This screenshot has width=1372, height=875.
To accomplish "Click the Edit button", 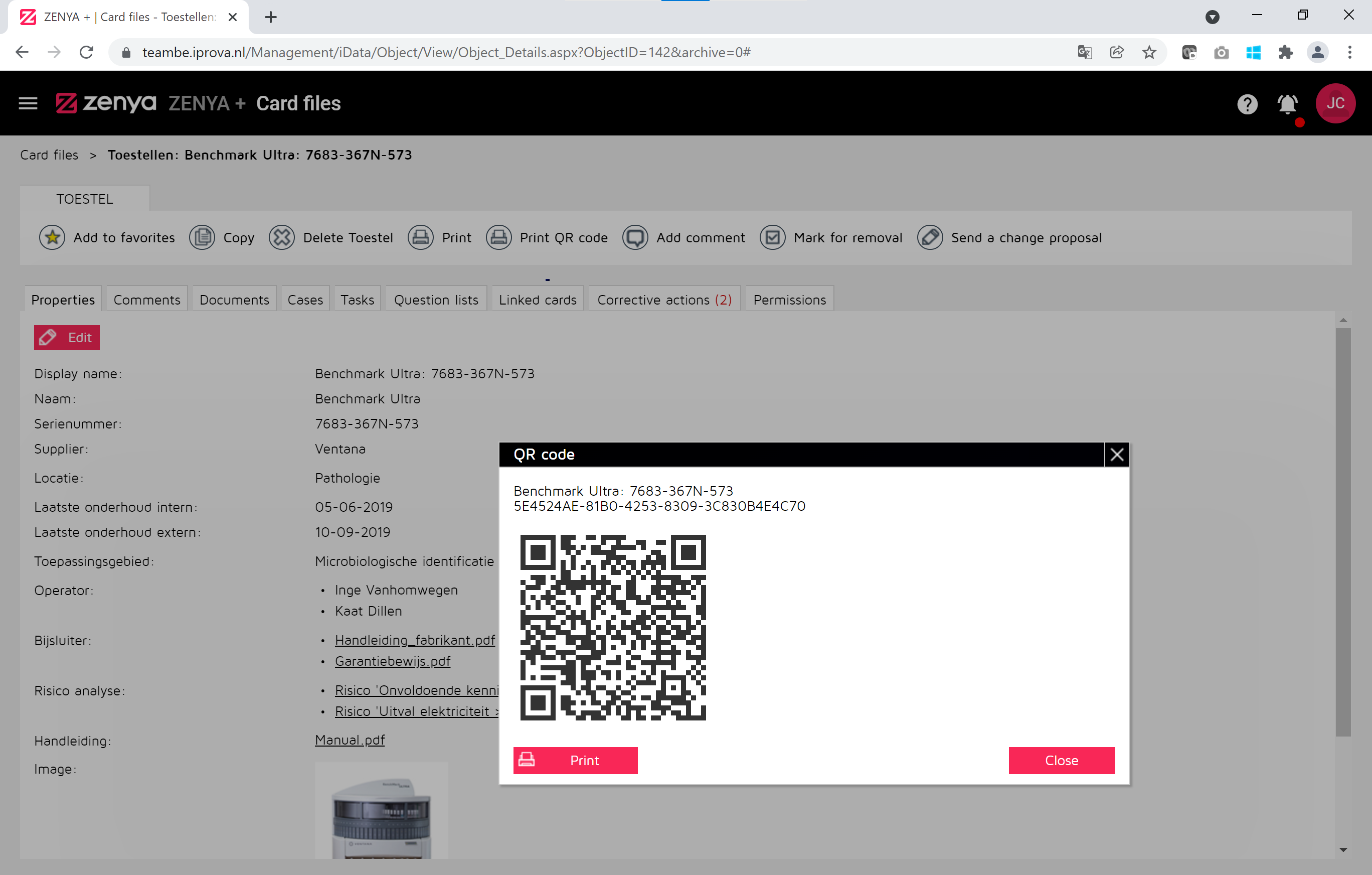I will (x=66, y=337).
